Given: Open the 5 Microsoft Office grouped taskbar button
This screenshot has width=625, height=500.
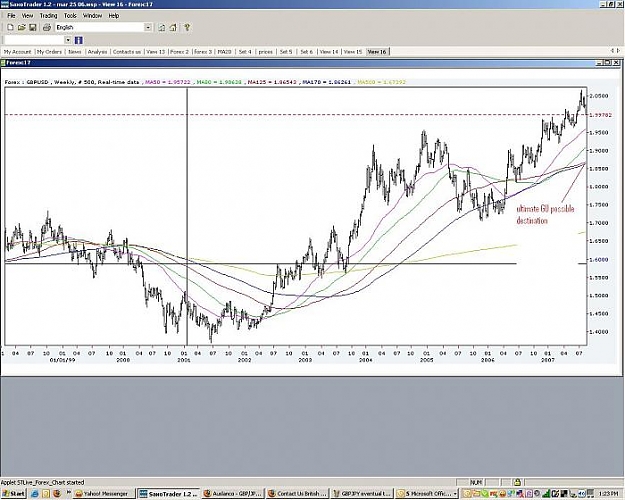Looking at the screenshot, I should click(426, 494).
